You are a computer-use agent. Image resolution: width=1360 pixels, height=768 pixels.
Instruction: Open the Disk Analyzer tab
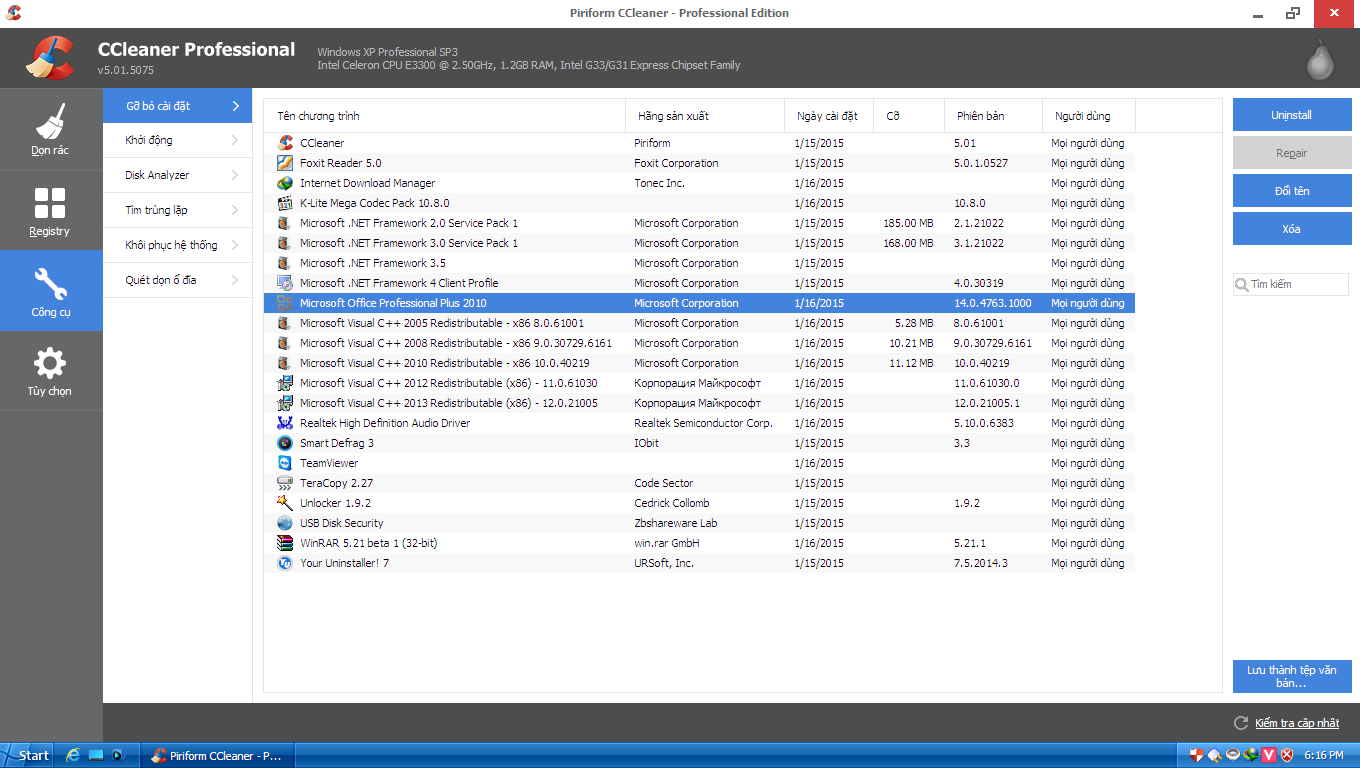(177, 175)
